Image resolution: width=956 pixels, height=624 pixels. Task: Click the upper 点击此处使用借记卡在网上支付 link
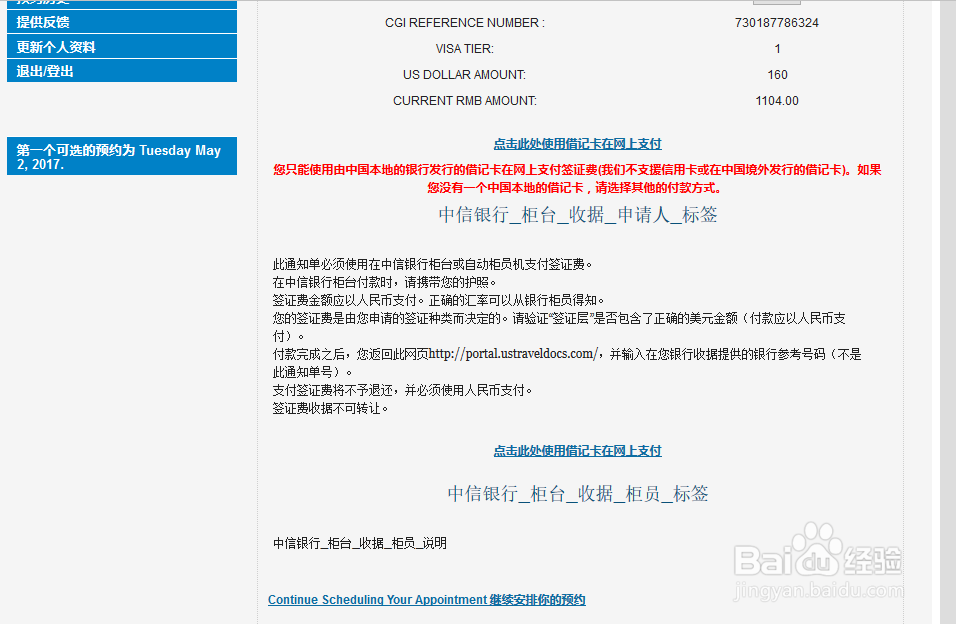tap(577, 143)
